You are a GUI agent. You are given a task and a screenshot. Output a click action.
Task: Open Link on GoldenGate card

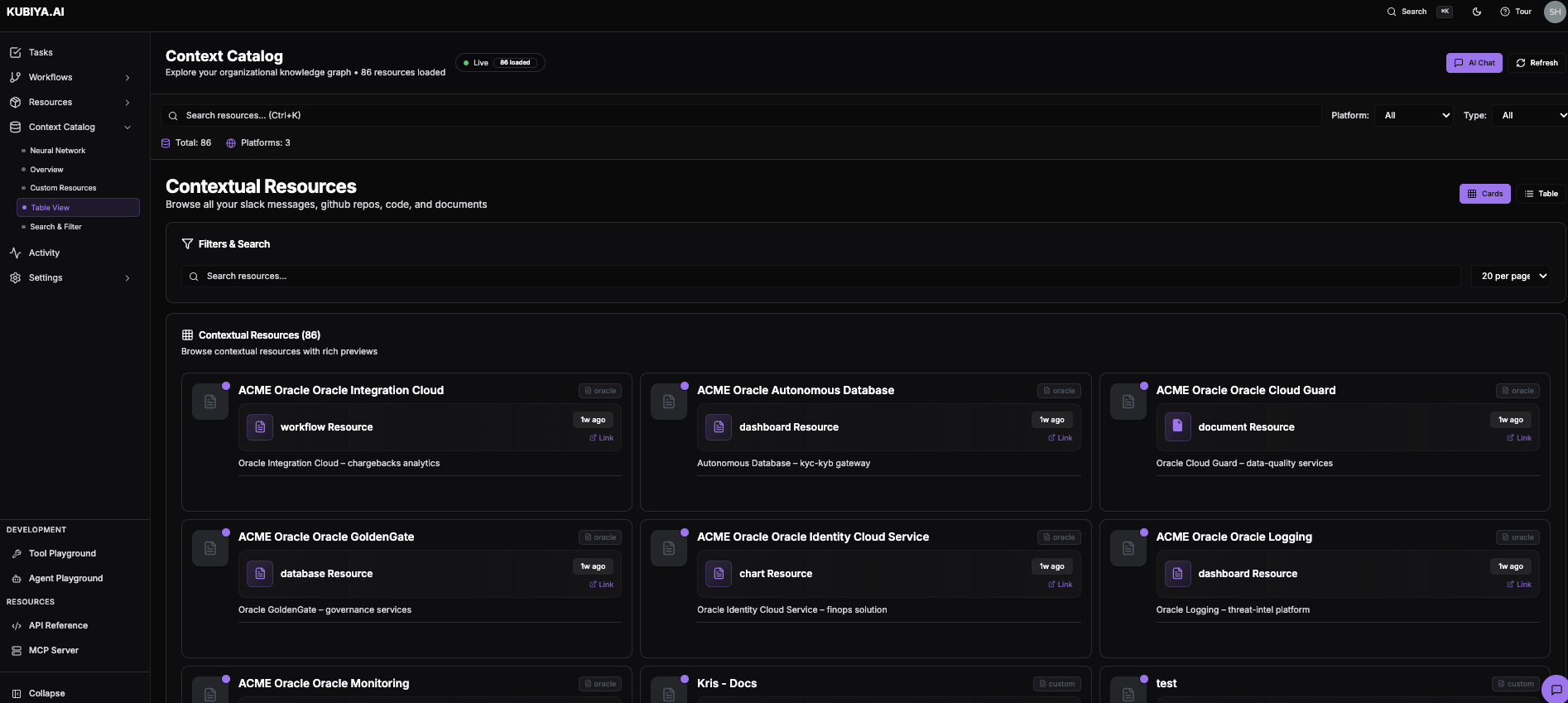(602, 585)
